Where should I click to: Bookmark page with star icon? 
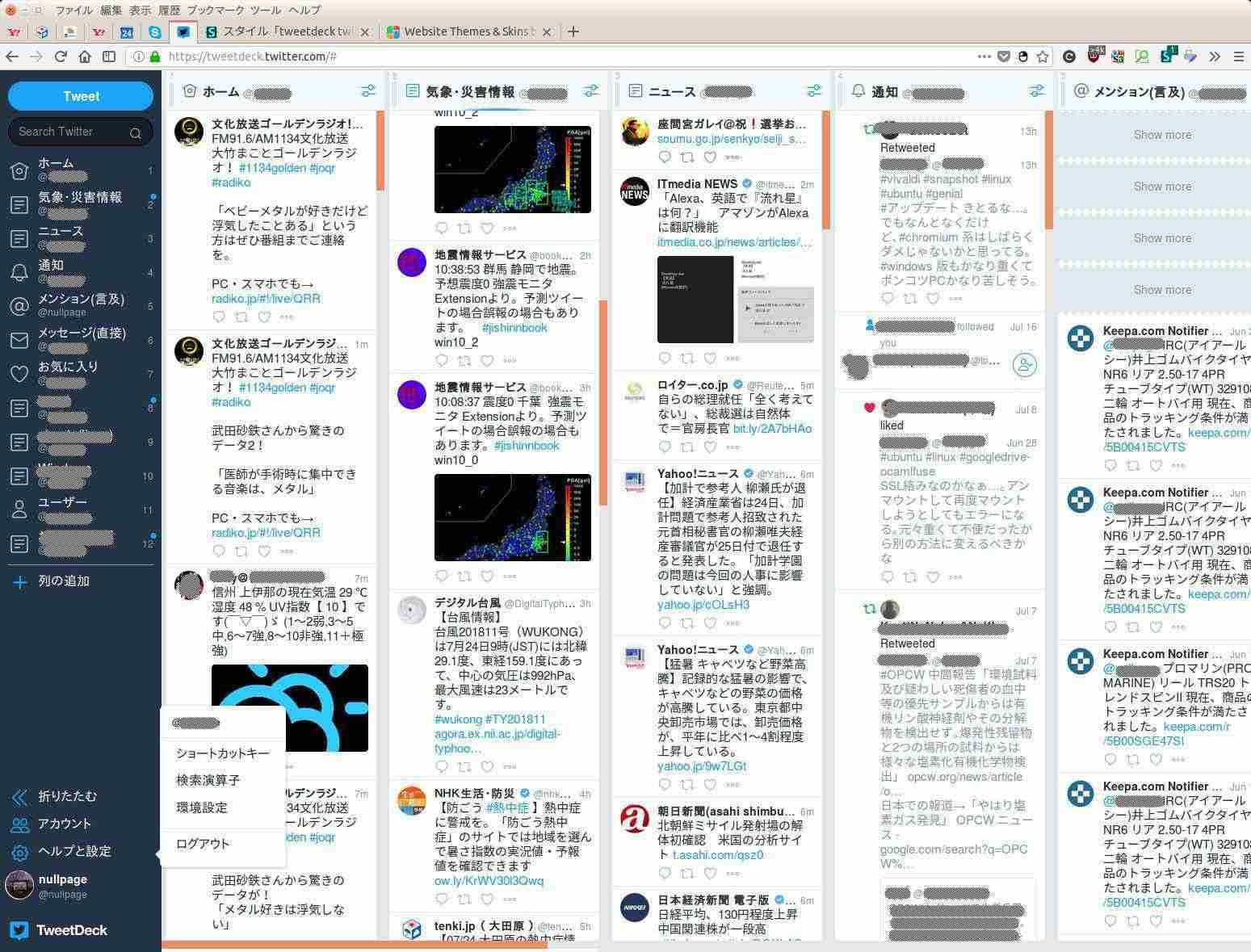click(x=1043, y=57)
